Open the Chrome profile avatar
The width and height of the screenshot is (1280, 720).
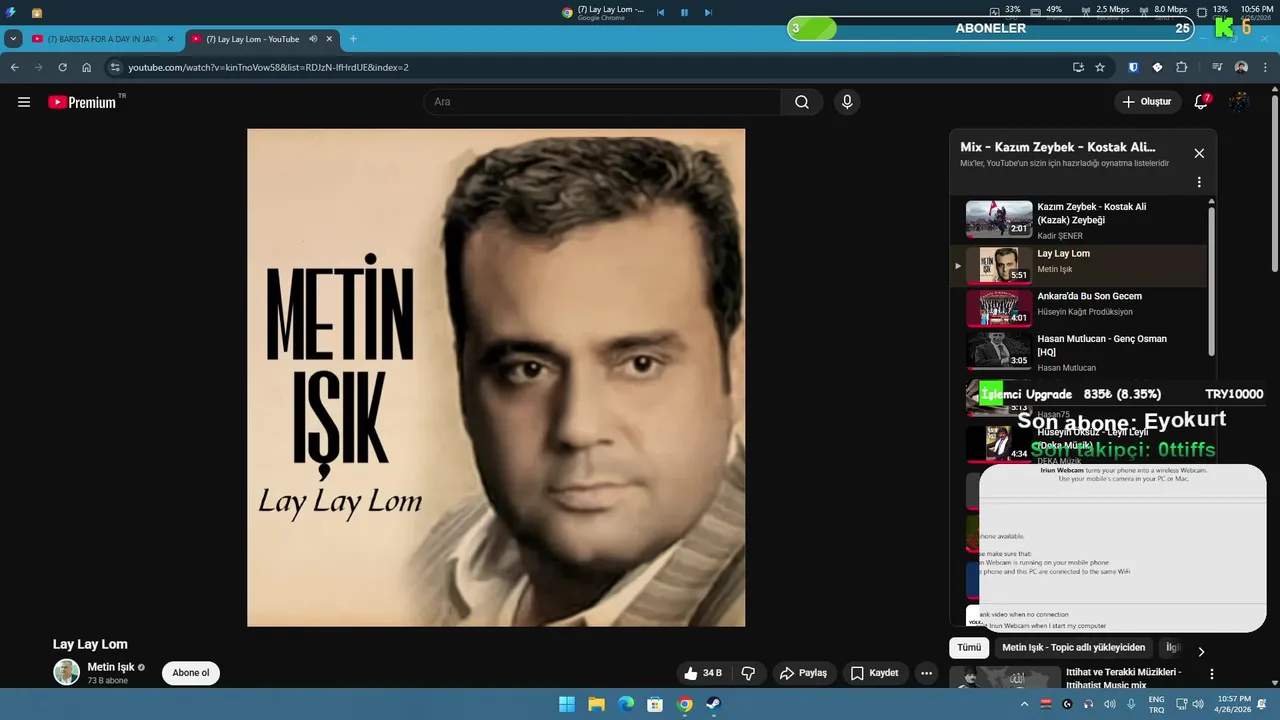1241,67
